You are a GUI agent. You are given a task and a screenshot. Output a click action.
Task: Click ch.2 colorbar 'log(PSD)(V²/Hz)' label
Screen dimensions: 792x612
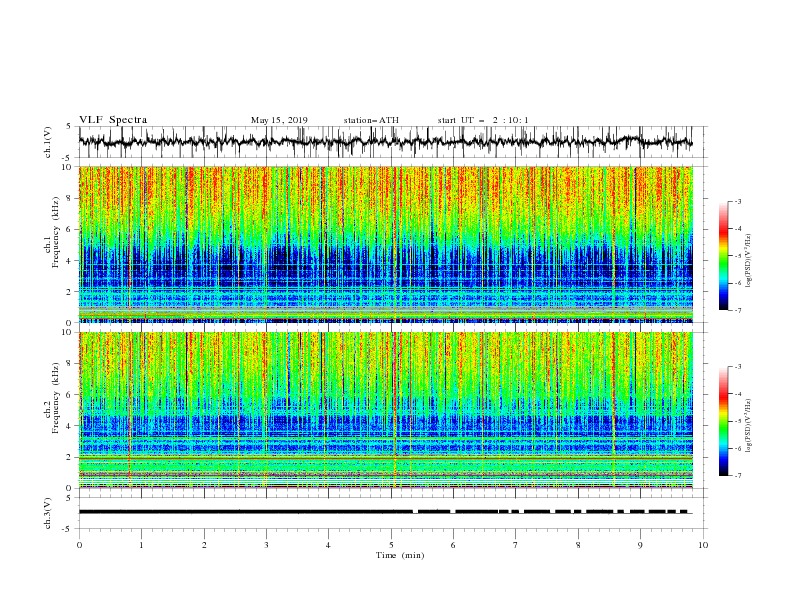[x=749, y=425]
